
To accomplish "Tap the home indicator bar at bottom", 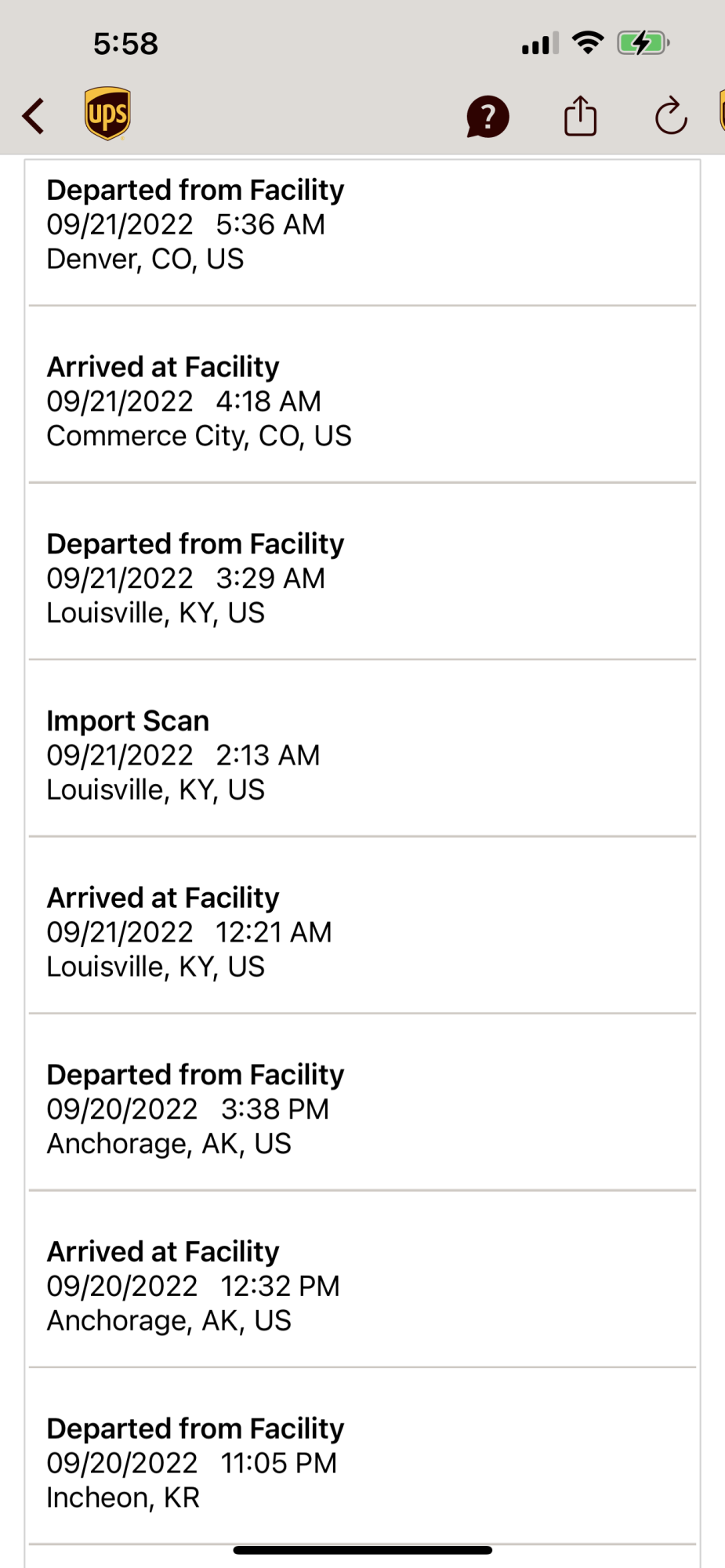I will [362, 1550].
